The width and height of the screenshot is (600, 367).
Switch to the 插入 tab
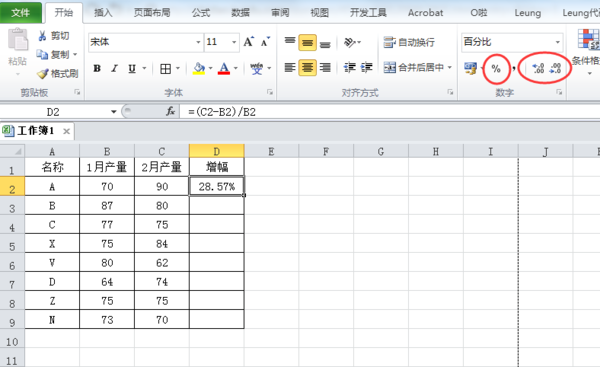(103, 13)
